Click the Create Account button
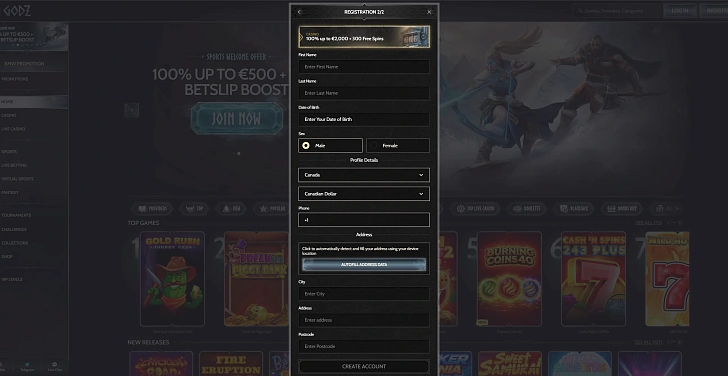 [364, 366]
